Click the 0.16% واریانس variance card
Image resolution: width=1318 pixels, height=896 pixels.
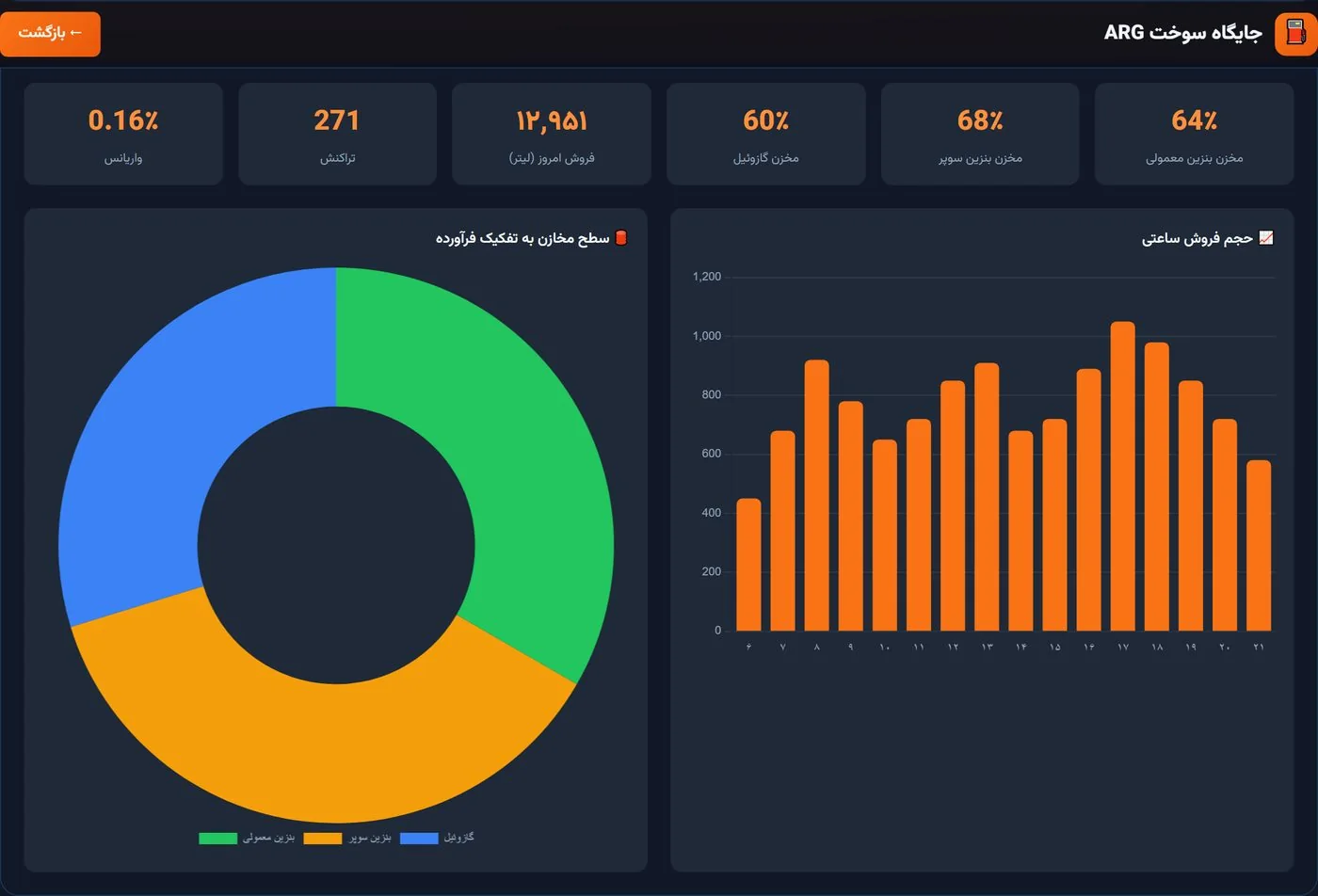click(123, 134)
